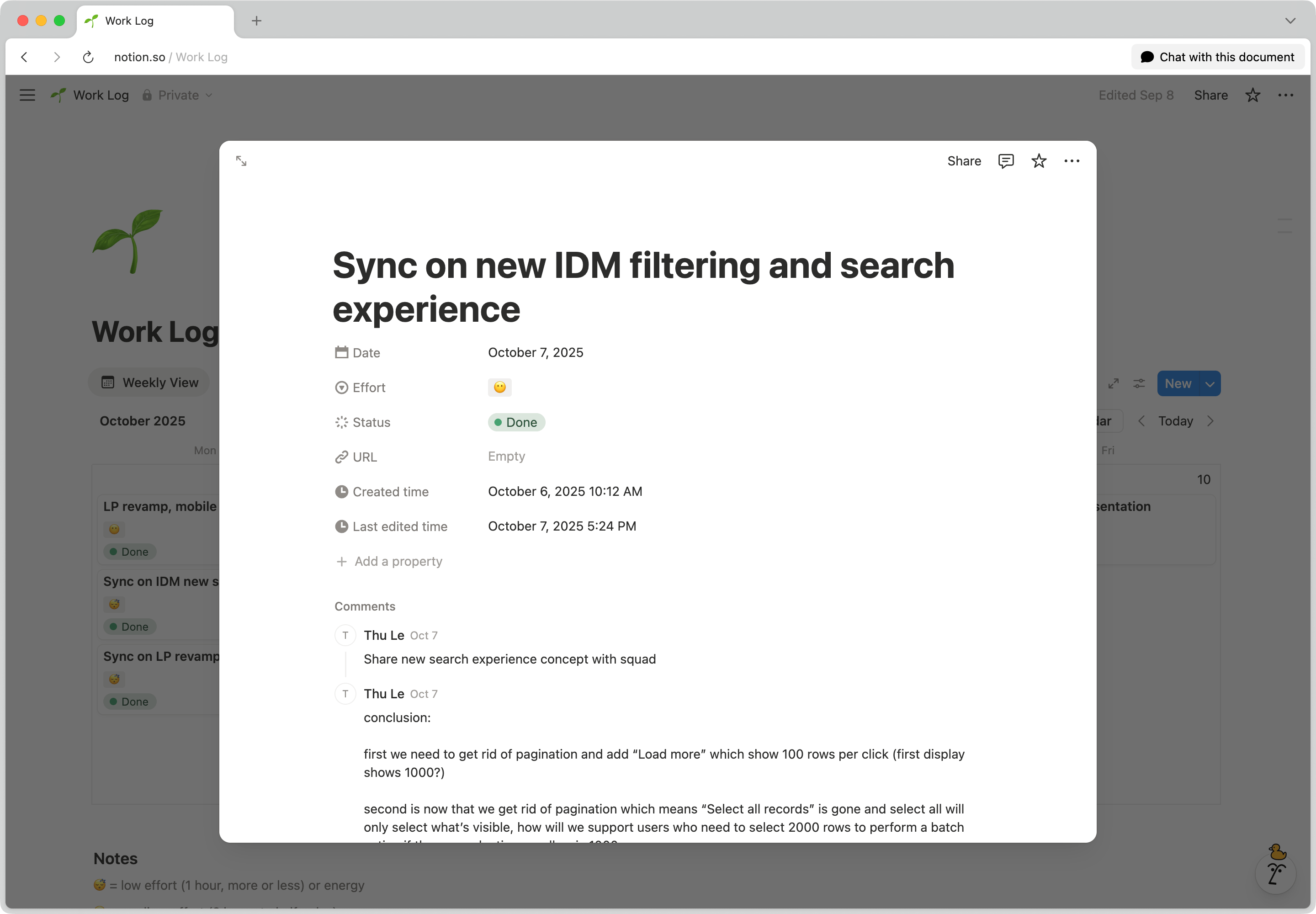The height and width of the screenshot is (914, 1316).
Task: Open the hamburger sidebar menu
Action: [27, 95]
